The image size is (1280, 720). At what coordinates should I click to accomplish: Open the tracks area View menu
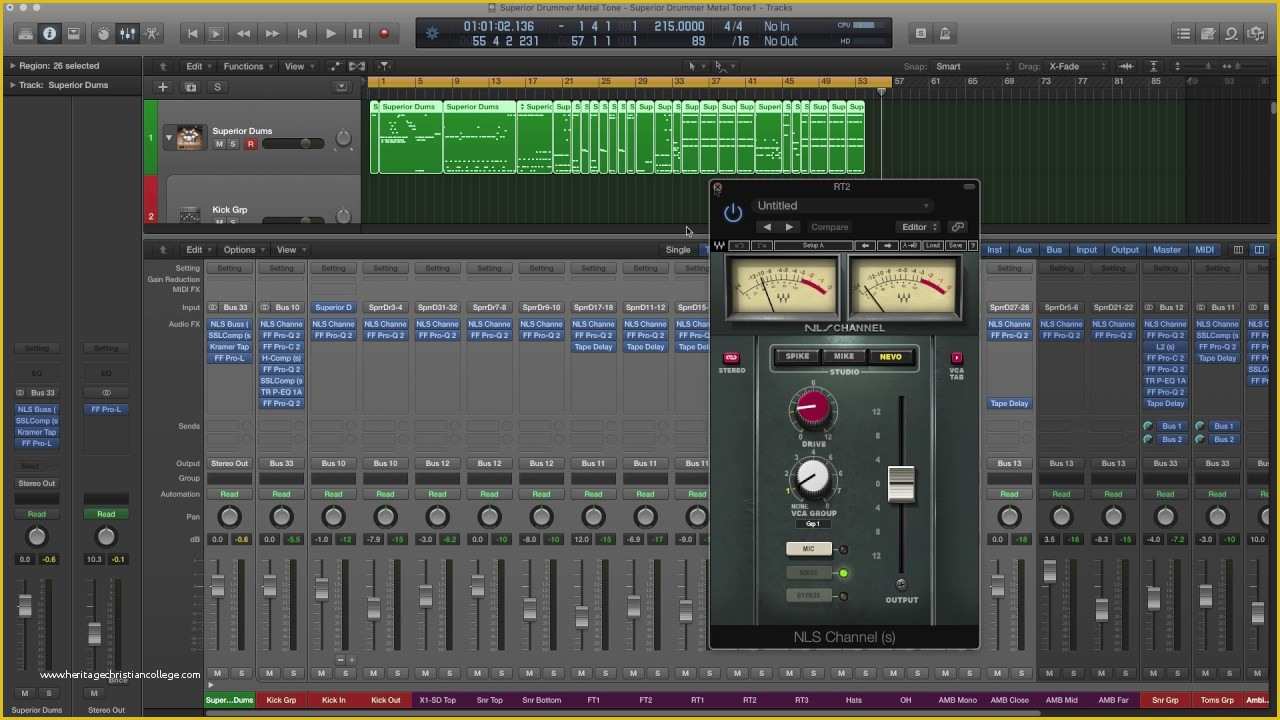click(x=298, y=66)
